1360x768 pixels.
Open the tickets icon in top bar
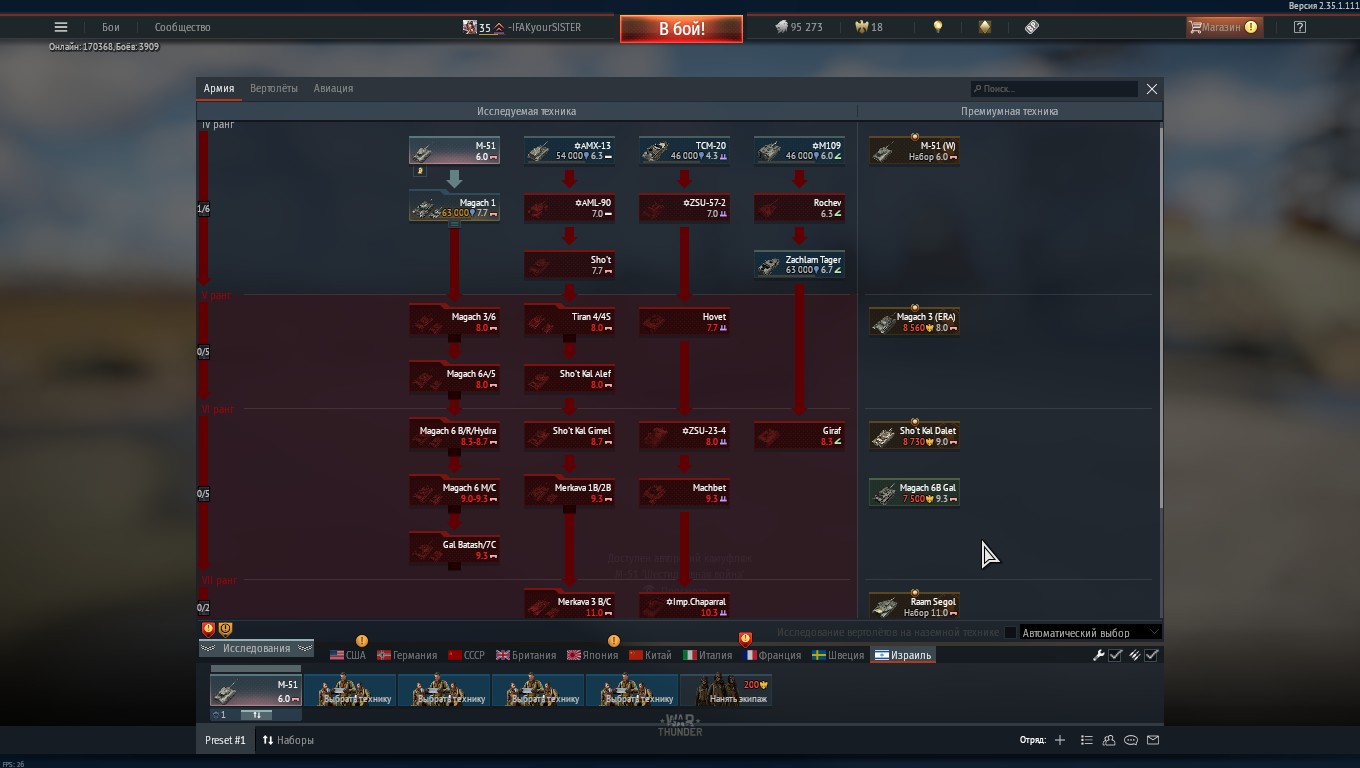(x=1032, y=27)
